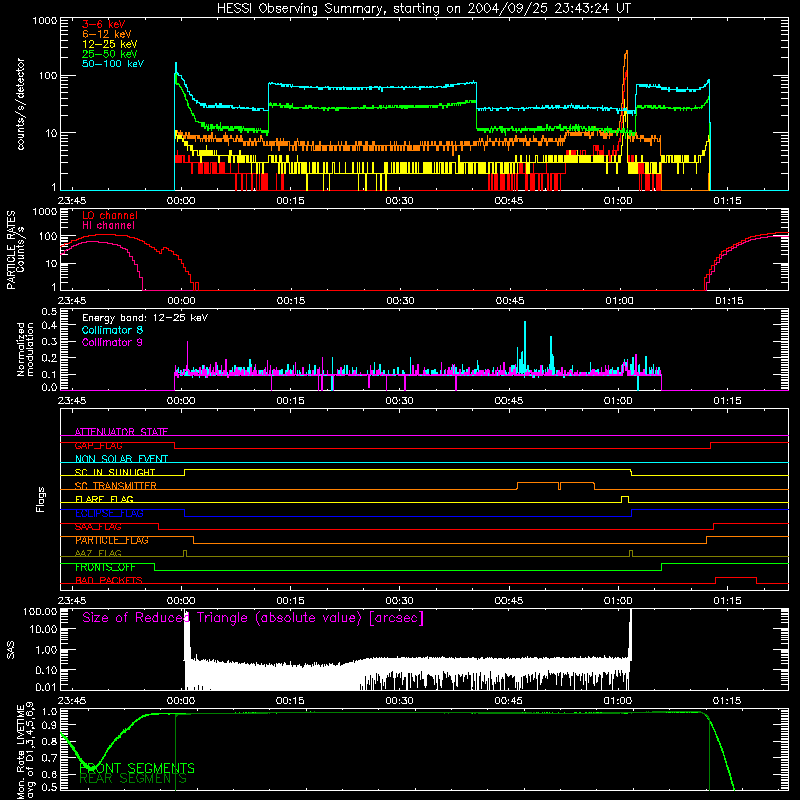Click the FLARE_FLAG label
800x800 pixels.
click(x=104, y=499)
